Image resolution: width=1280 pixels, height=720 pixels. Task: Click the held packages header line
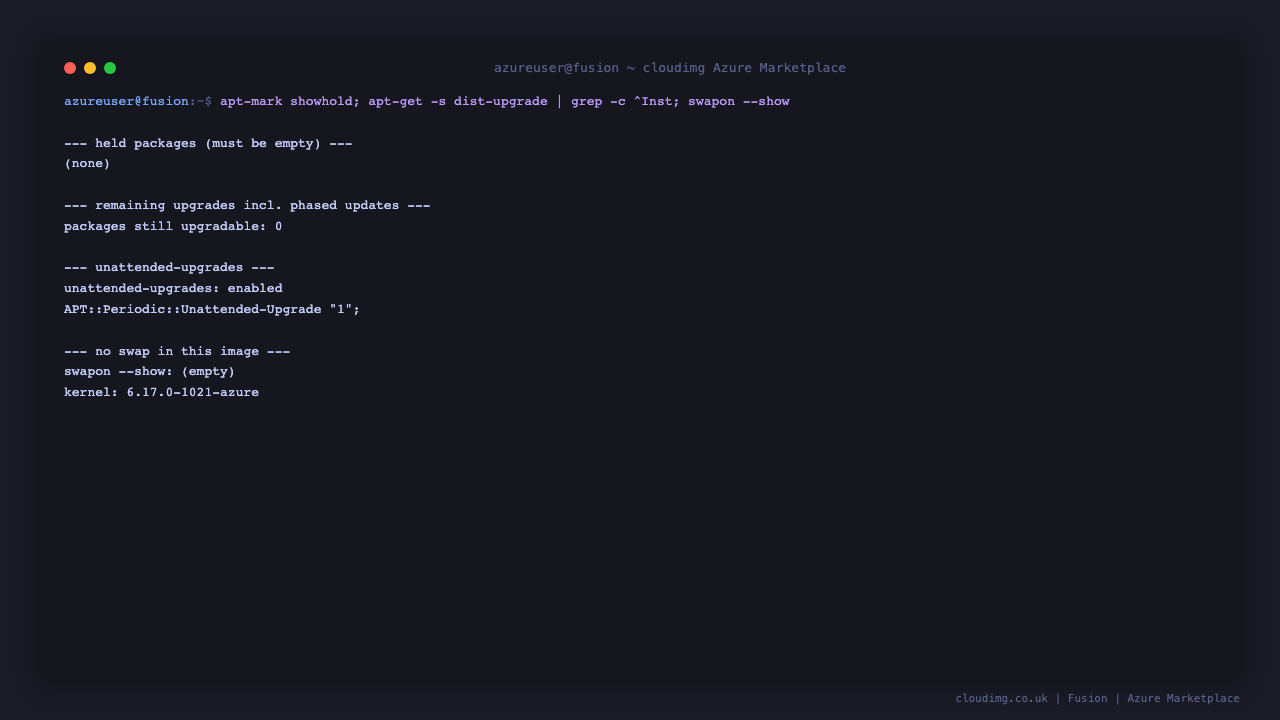point(208,143)
